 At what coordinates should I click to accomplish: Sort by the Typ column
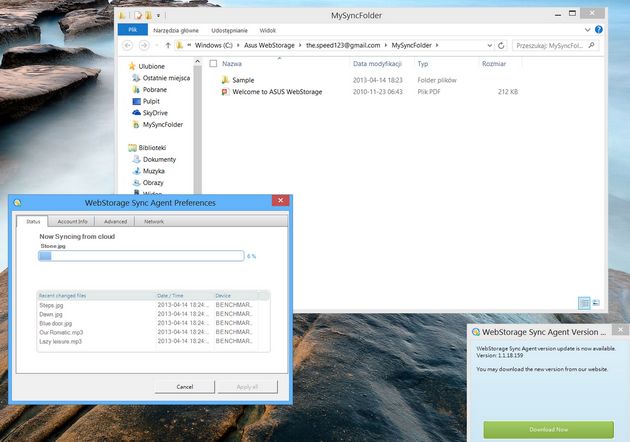423,63
